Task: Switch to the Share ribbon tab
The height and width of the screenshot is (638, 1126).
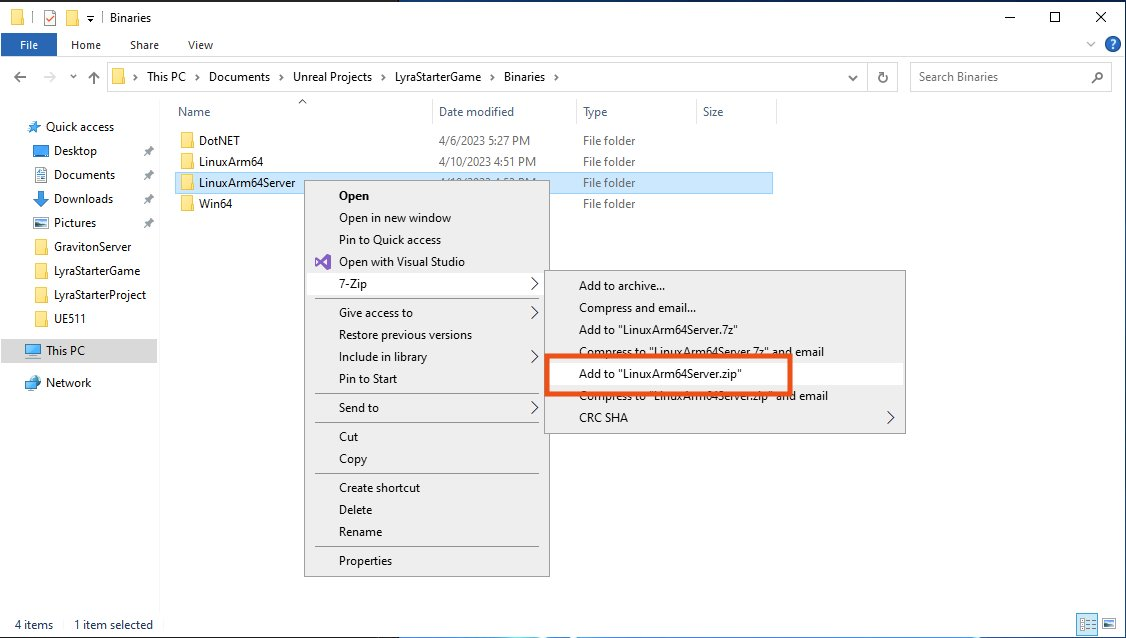Action: 144,45
